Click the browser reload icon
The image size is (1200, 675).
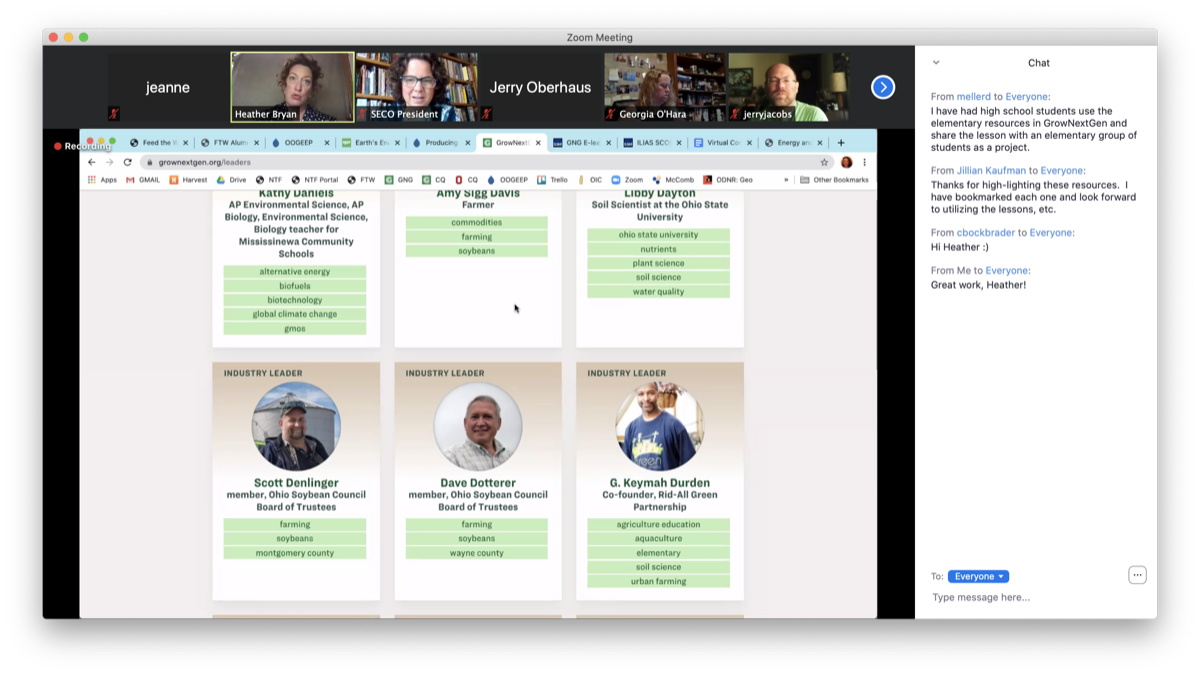[127, 162]
